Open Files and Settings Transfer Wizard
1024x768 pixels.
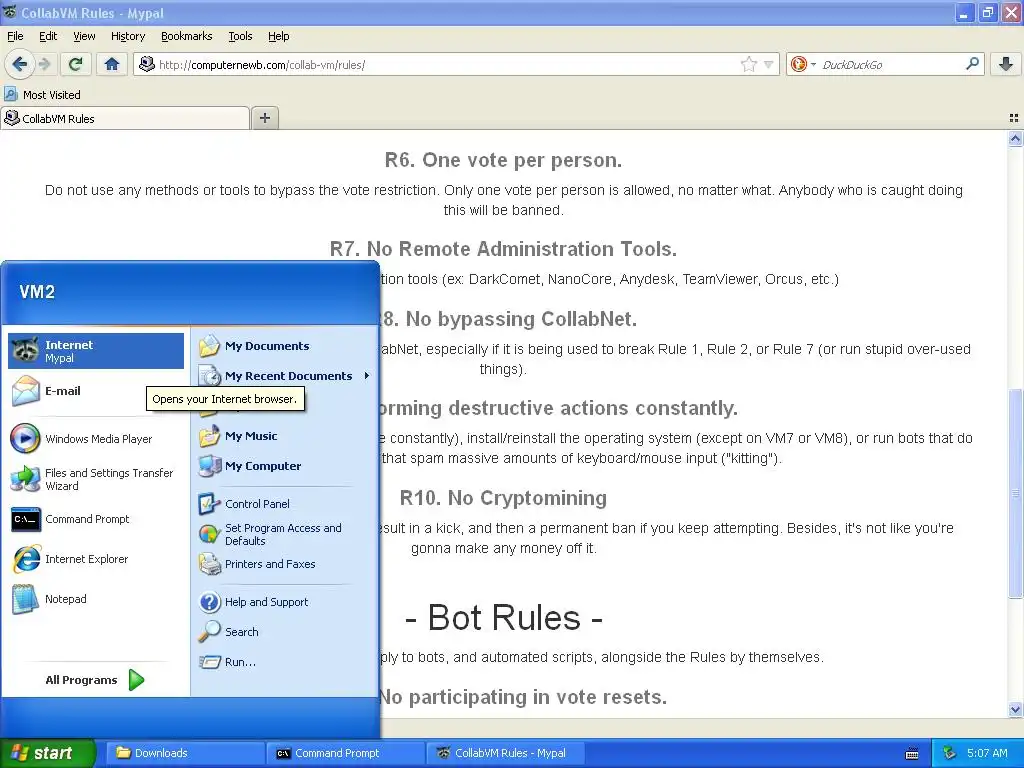[96, 479]
